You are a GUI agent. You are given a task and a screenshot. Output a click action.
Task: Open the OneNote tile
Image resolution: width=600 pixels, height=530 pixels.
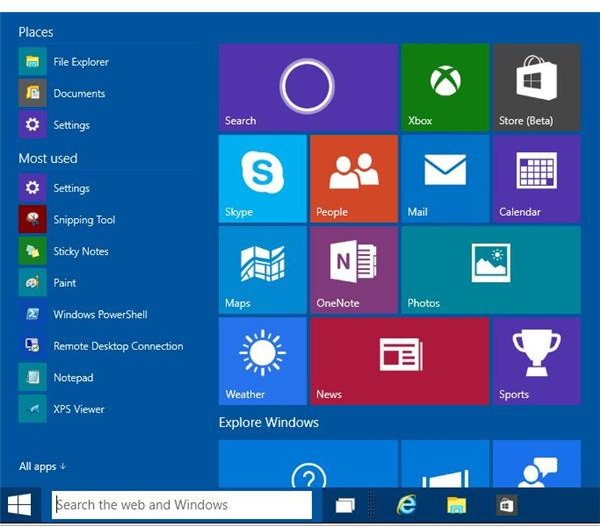[x=354, y=270]
